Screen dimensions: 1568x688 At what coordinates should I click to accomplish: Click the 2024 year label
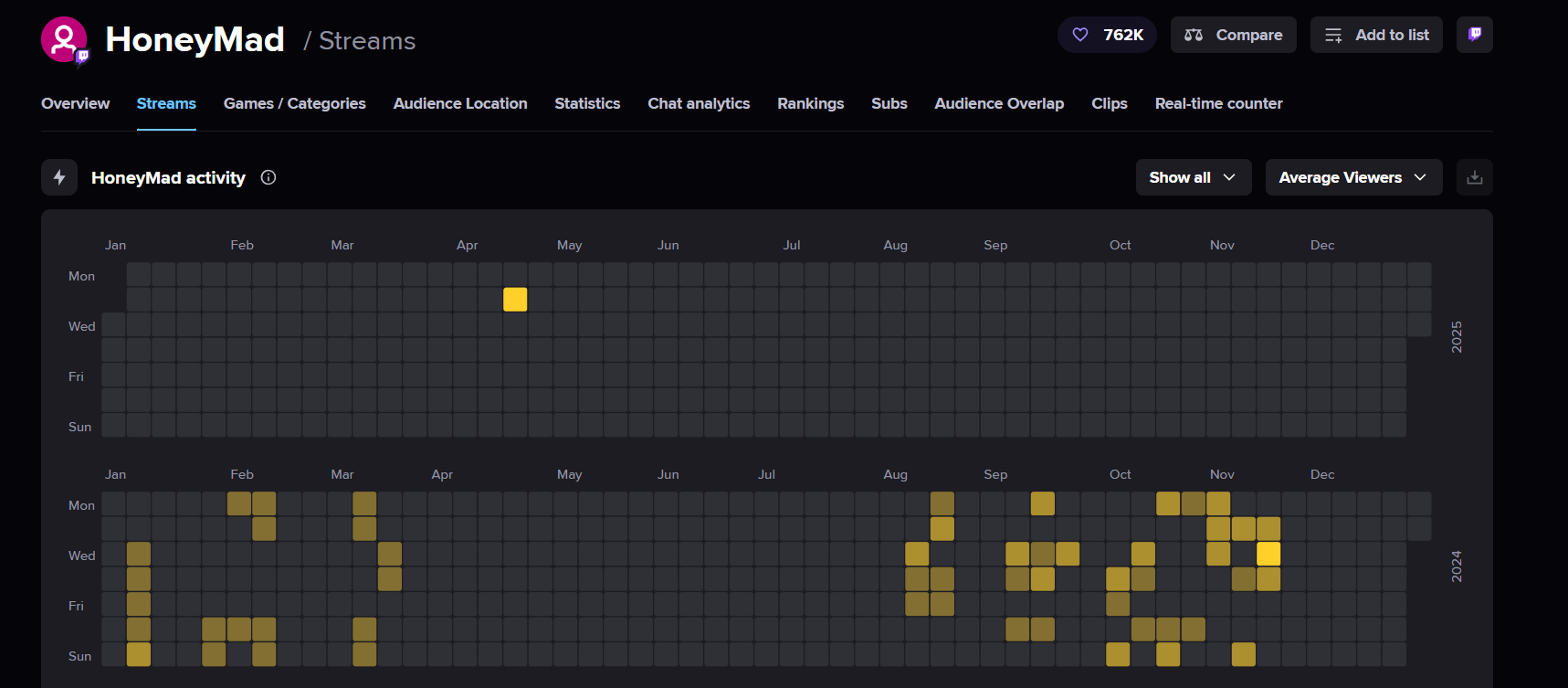(x=1457, y=566)
